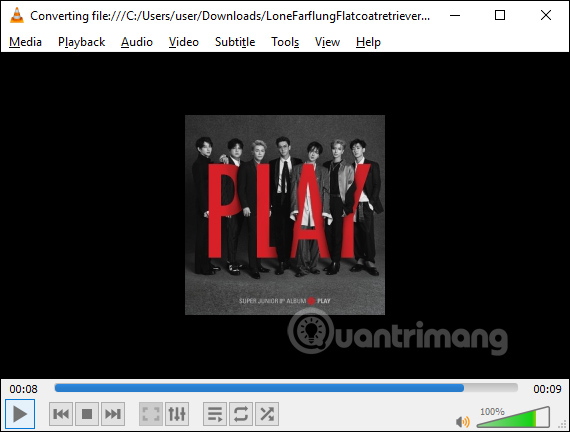Viewport: 570px width, 432px height.
Task: Click the VLC cone icon in title bar
Action: 17,16
